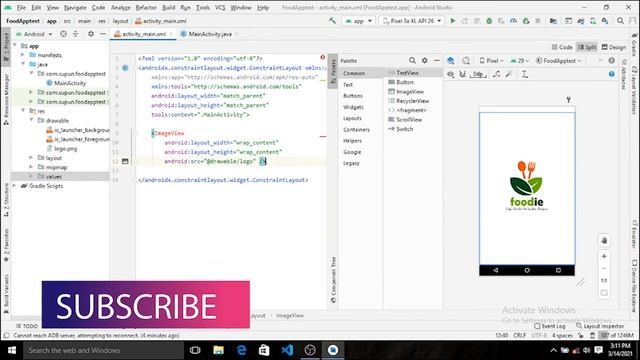This screenshot has width=640, height=360.
Task: Open the Refactor menu
Action: 146,7
